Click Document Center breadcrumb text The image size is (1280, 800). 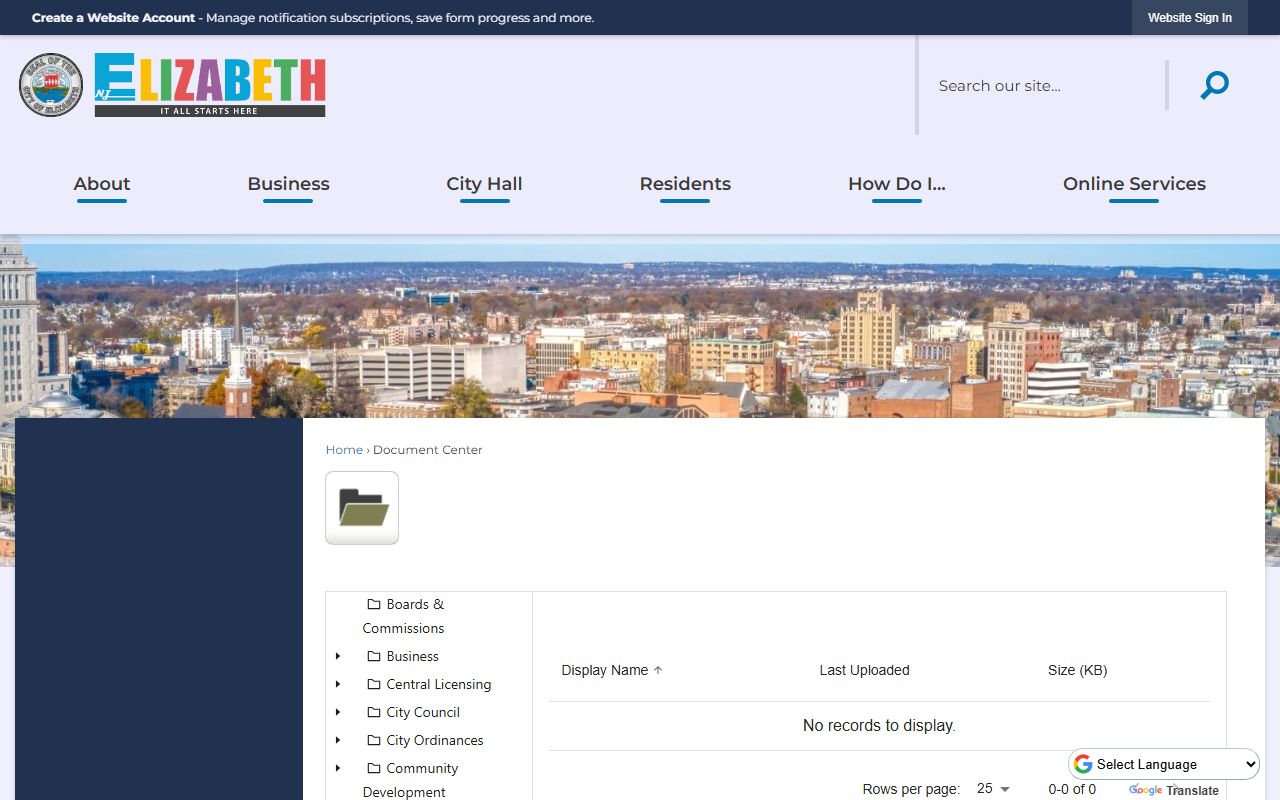428,450
